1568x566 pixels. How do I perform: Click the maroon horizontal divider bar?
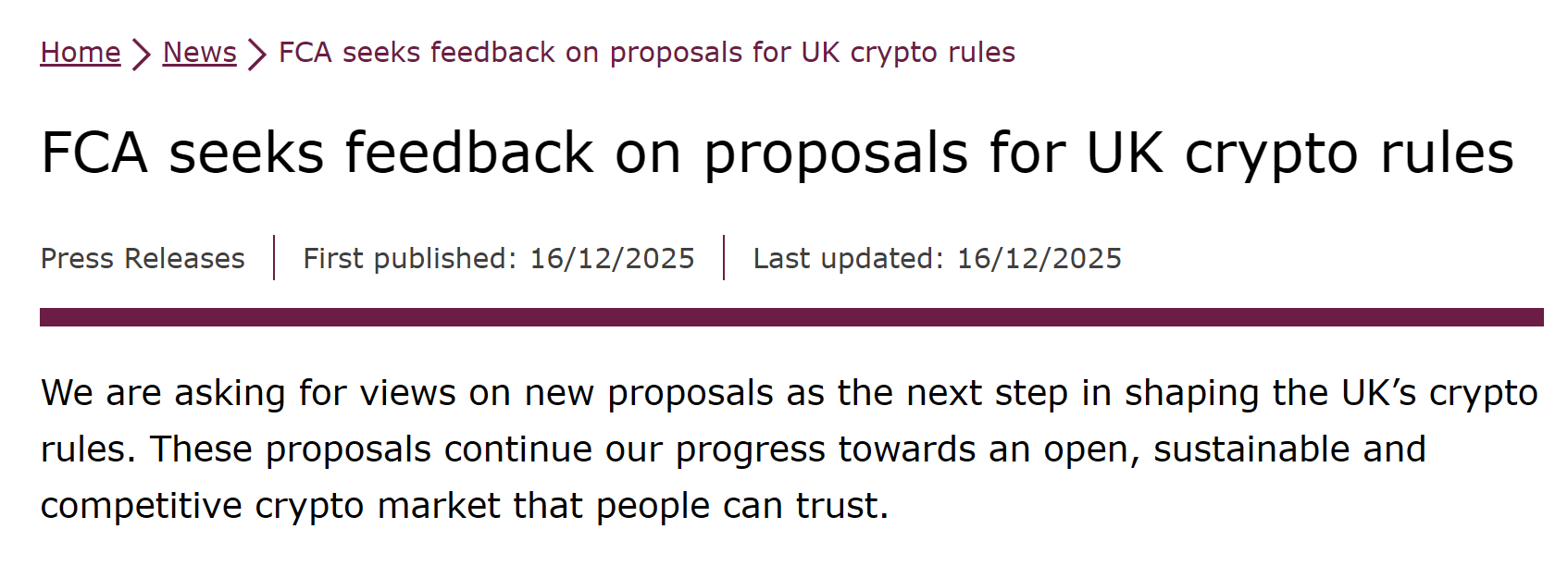pyautogui.click(x=791, y=317)
